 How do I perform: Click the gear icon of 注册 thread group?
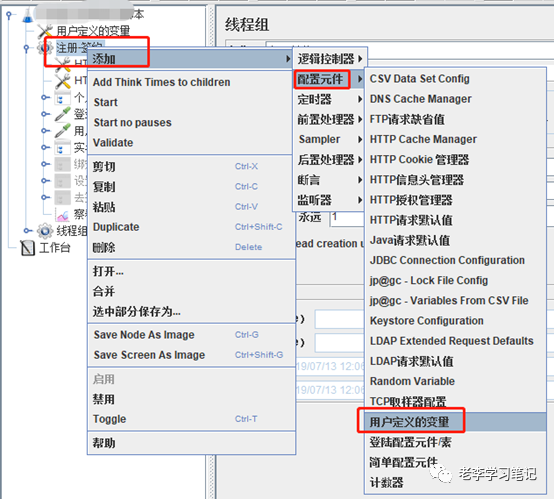[x=45, y=47]
